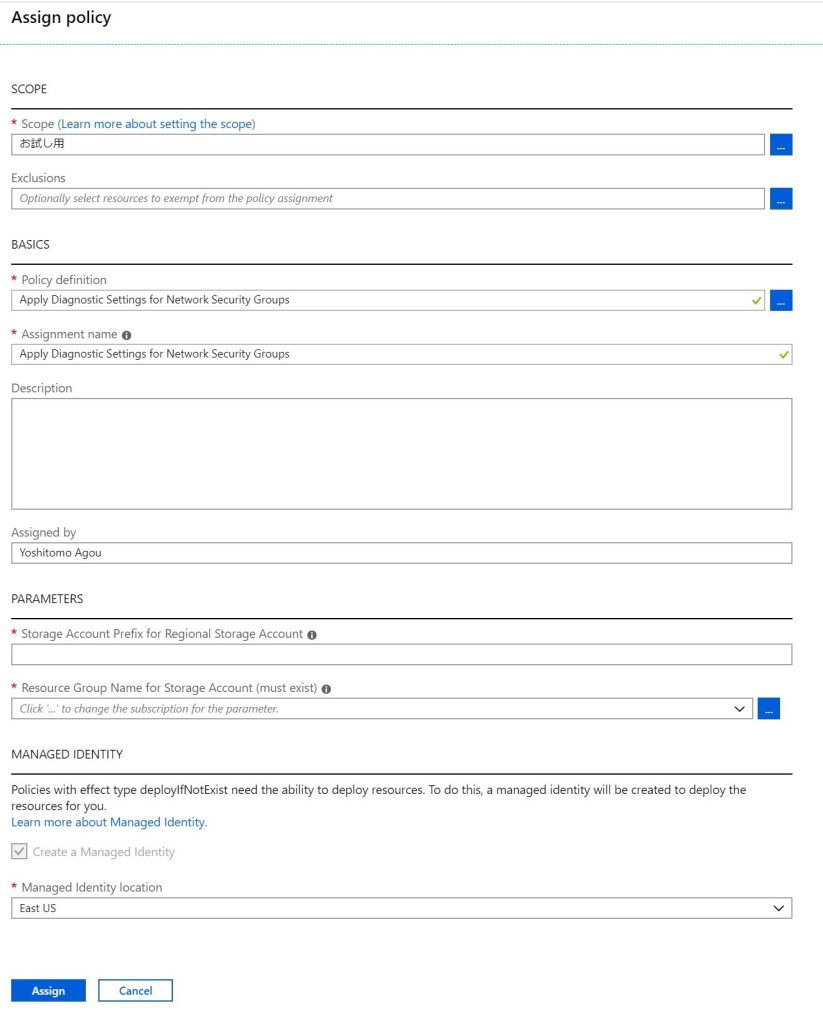Click the Assigned by field with Yoshitomo Agou
This screenshot has height=1024, width=823.
click(x=402, y=553)
